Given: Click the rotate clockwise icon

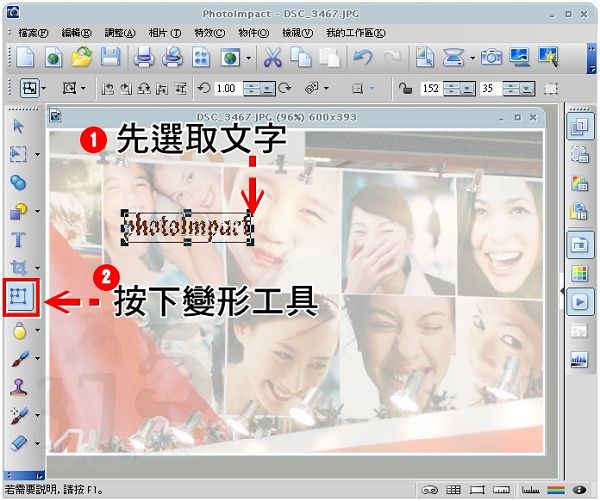Looking at the screenshot, I should click(284, 88).
